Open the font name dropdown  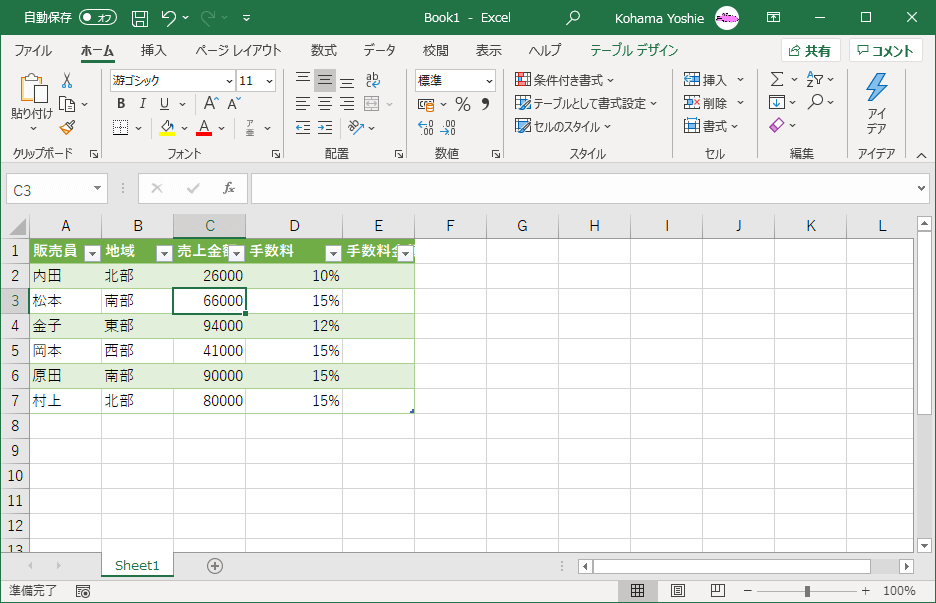229,81
